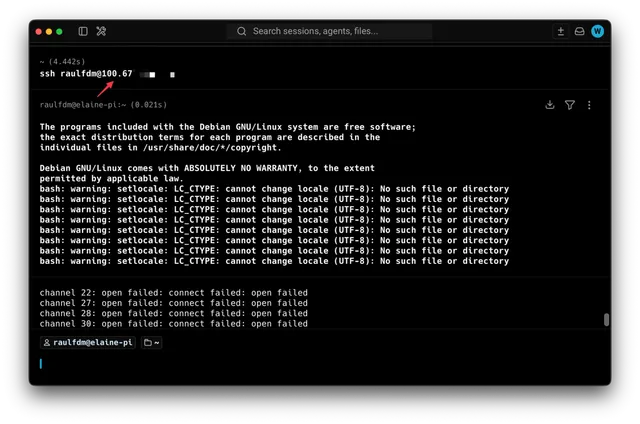Open the inbox tray icon
Viewport: 640px width, 424px height.
point(579,31)
